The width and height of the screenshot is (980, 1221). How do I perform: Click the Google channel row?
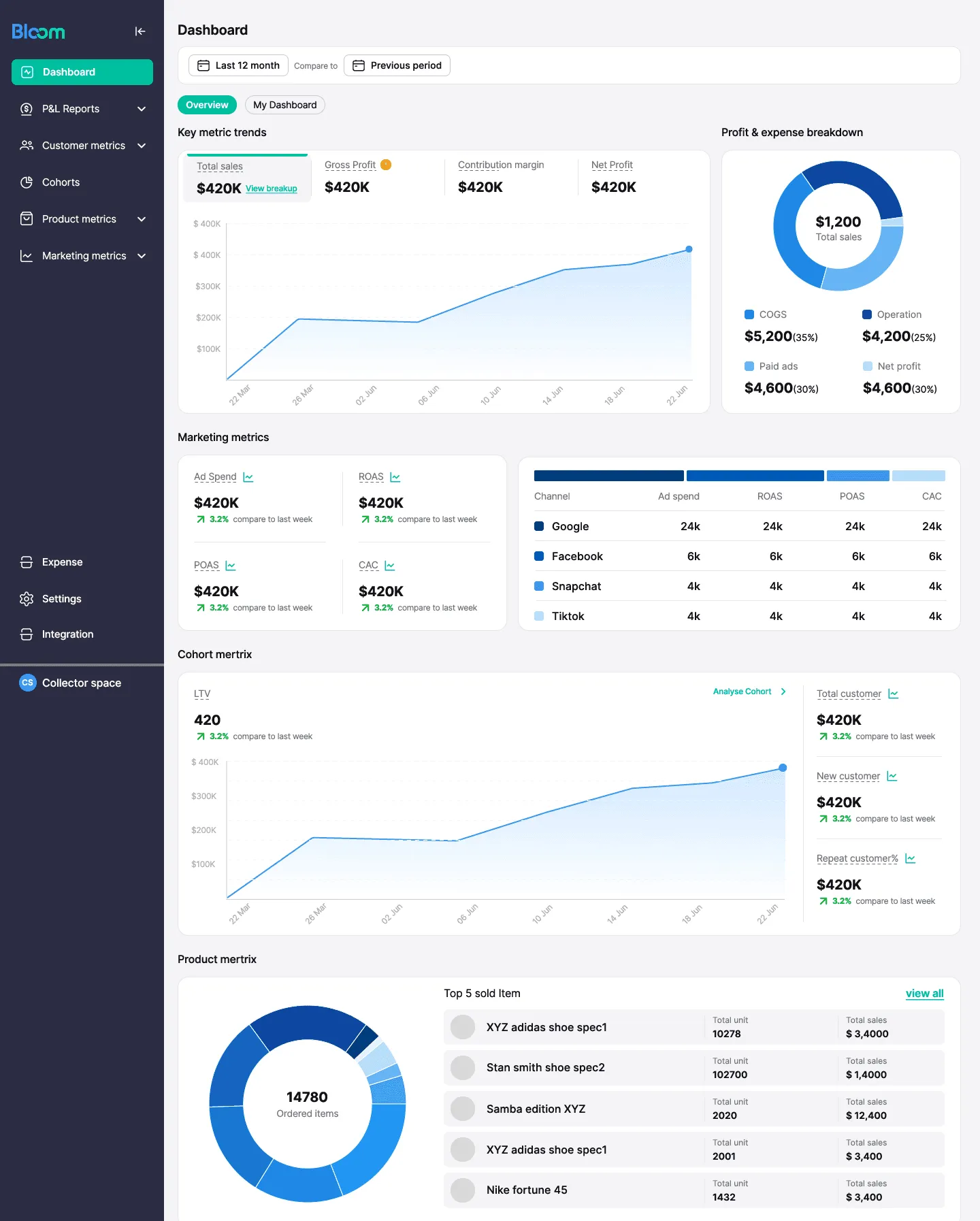point(738,526)
